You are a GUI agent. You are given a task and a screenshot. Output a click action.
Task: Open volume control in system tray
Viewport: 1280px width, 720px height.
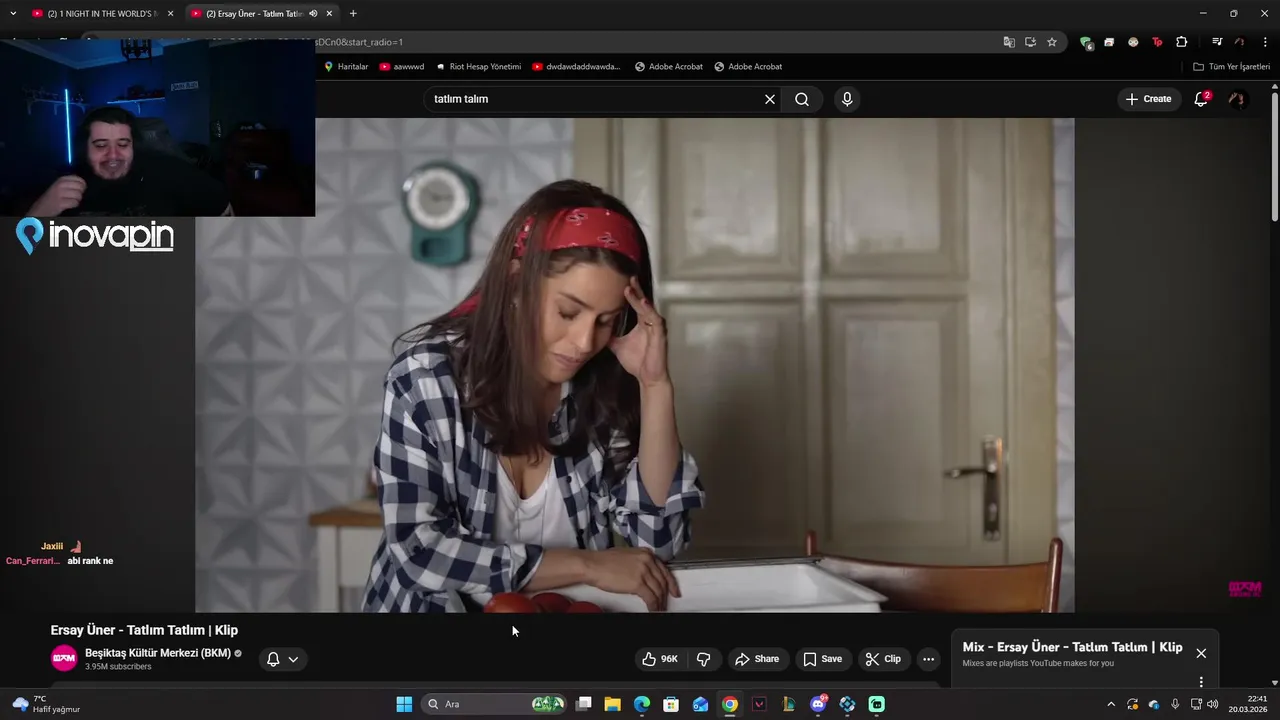[1213, 704]
